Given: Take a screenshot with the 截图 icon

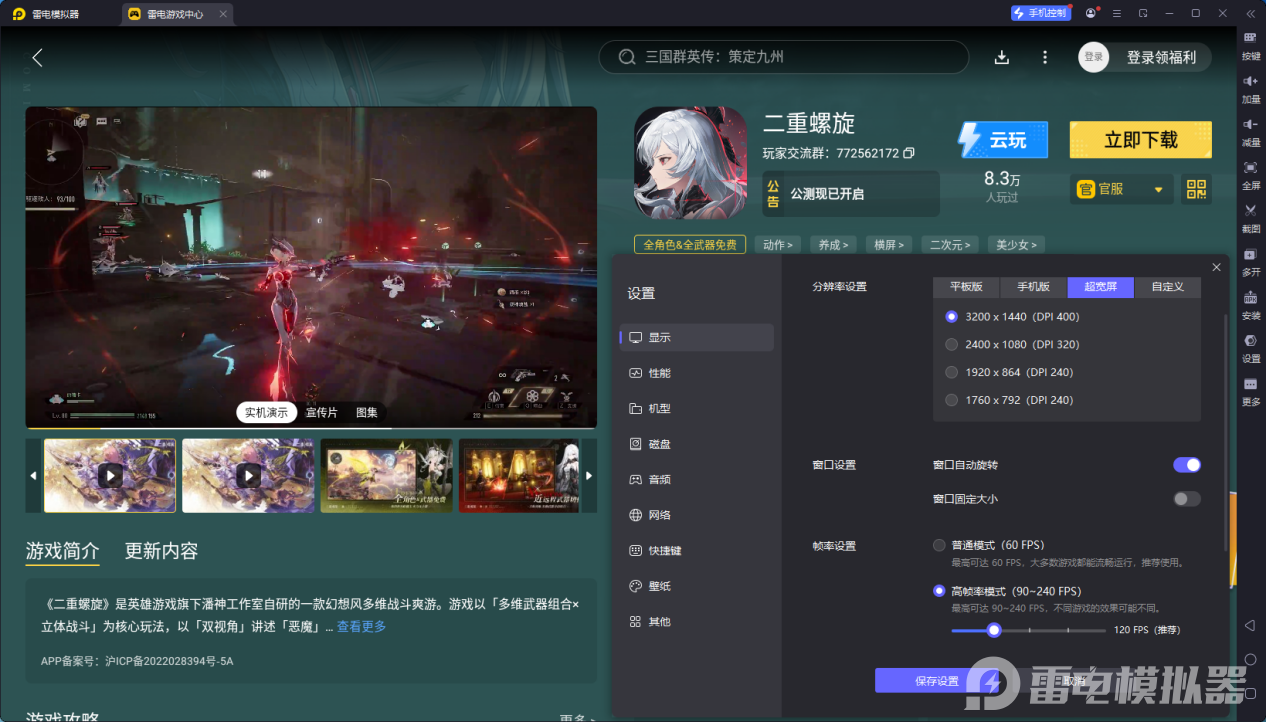Looking at the screenshot, I should coord(1250,216).
